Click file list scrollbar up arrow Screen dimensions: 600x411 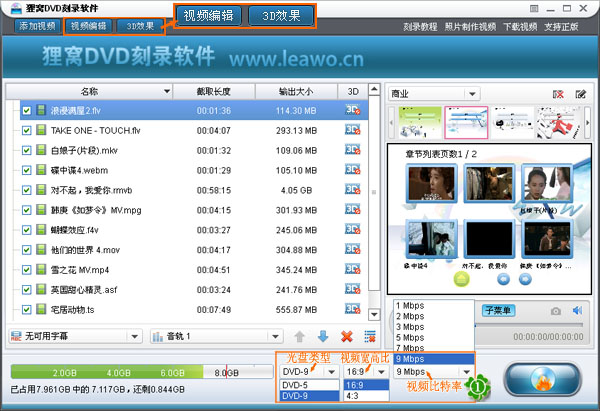pos(374,90)
